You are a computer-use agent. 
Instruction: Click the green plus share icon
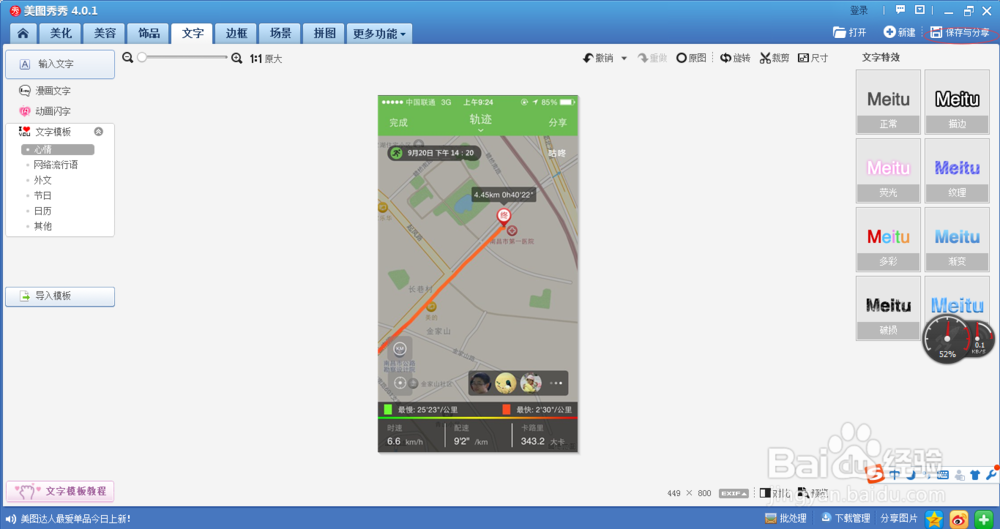pyautogui.click(x=984, y=518)
